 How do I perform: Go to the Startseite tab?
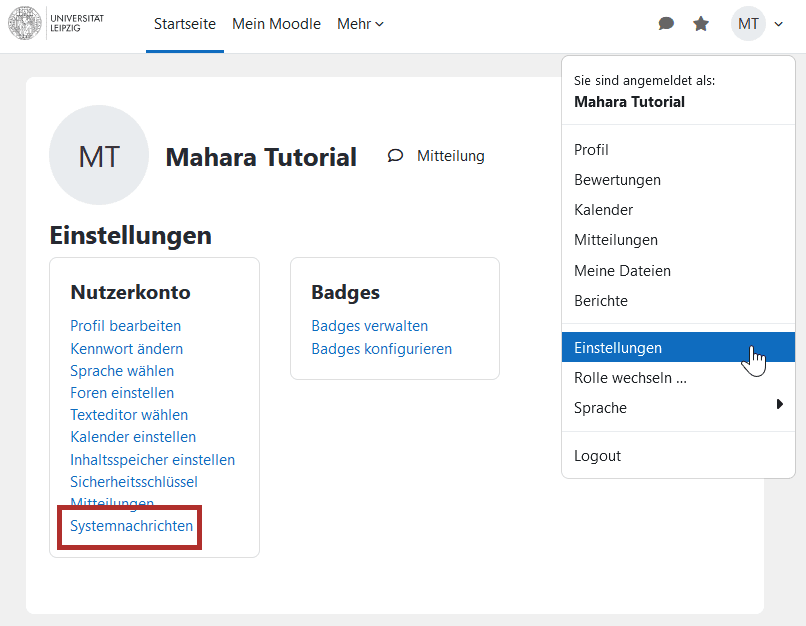click(x=185, y=24)
